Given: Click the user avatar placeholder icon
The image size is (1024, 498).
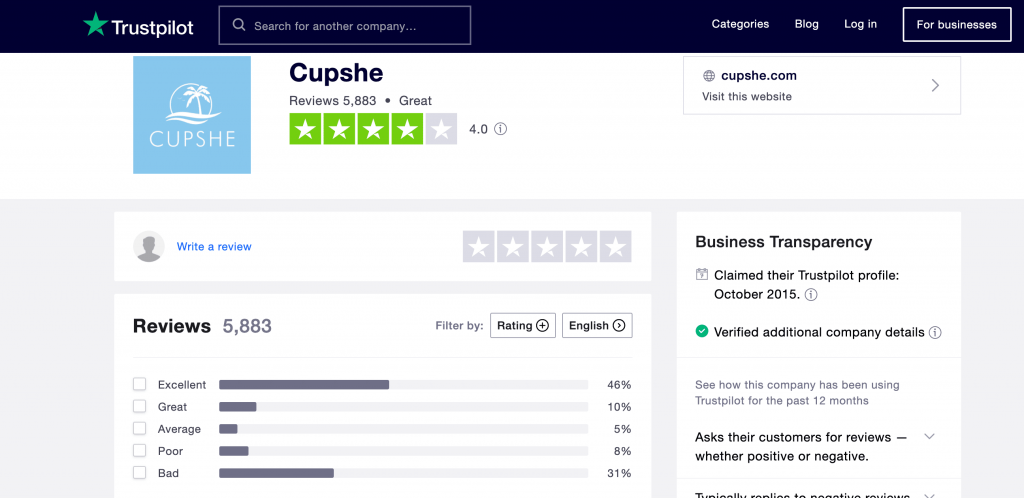Looking at the screenshot, I should tap(149, 246).
